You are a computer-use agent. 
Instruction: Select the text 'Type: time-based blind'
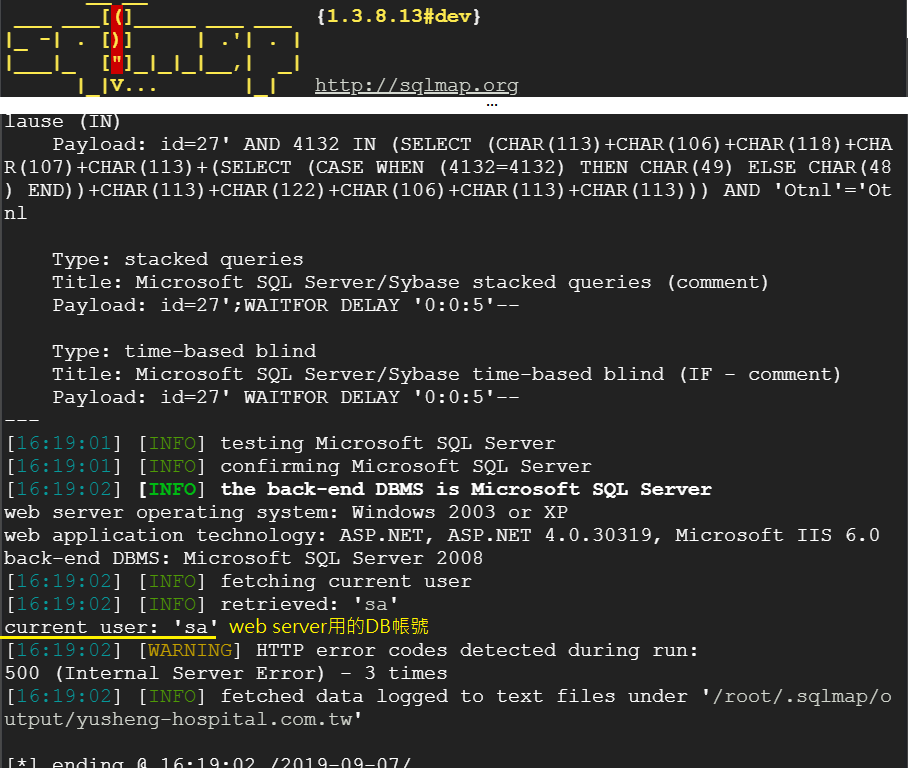(184, 351)
